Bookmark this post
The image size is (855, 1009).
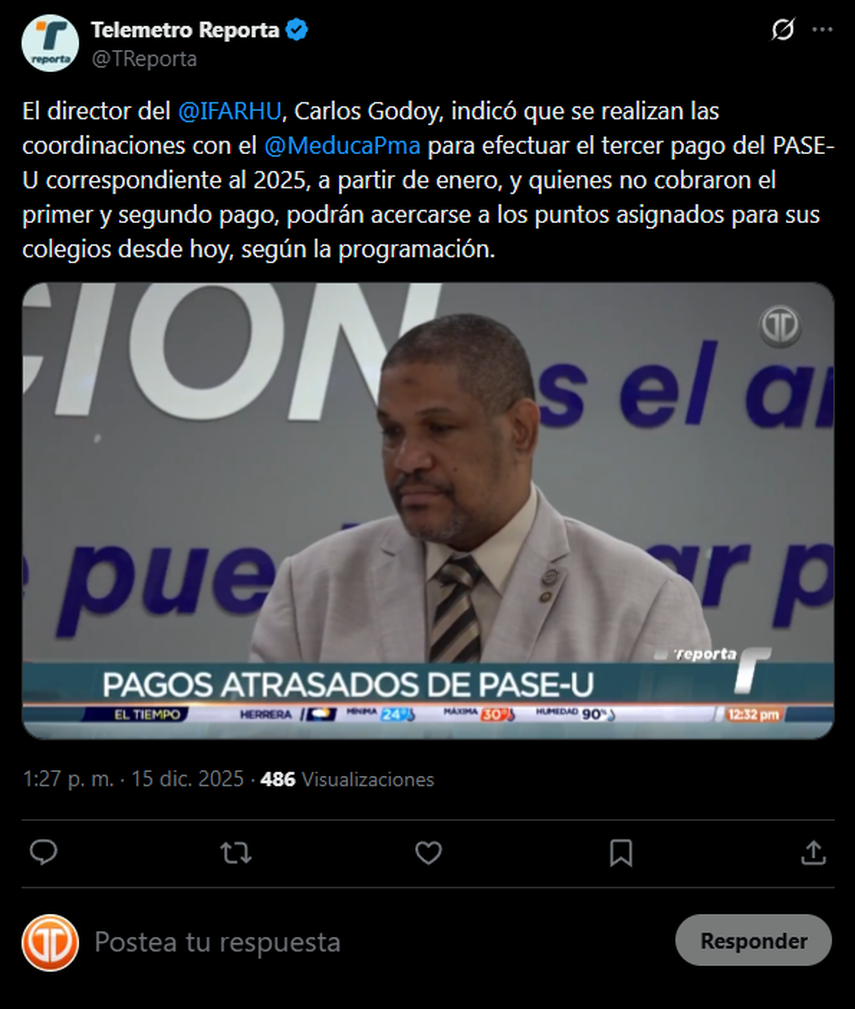[x=621, y=853]
